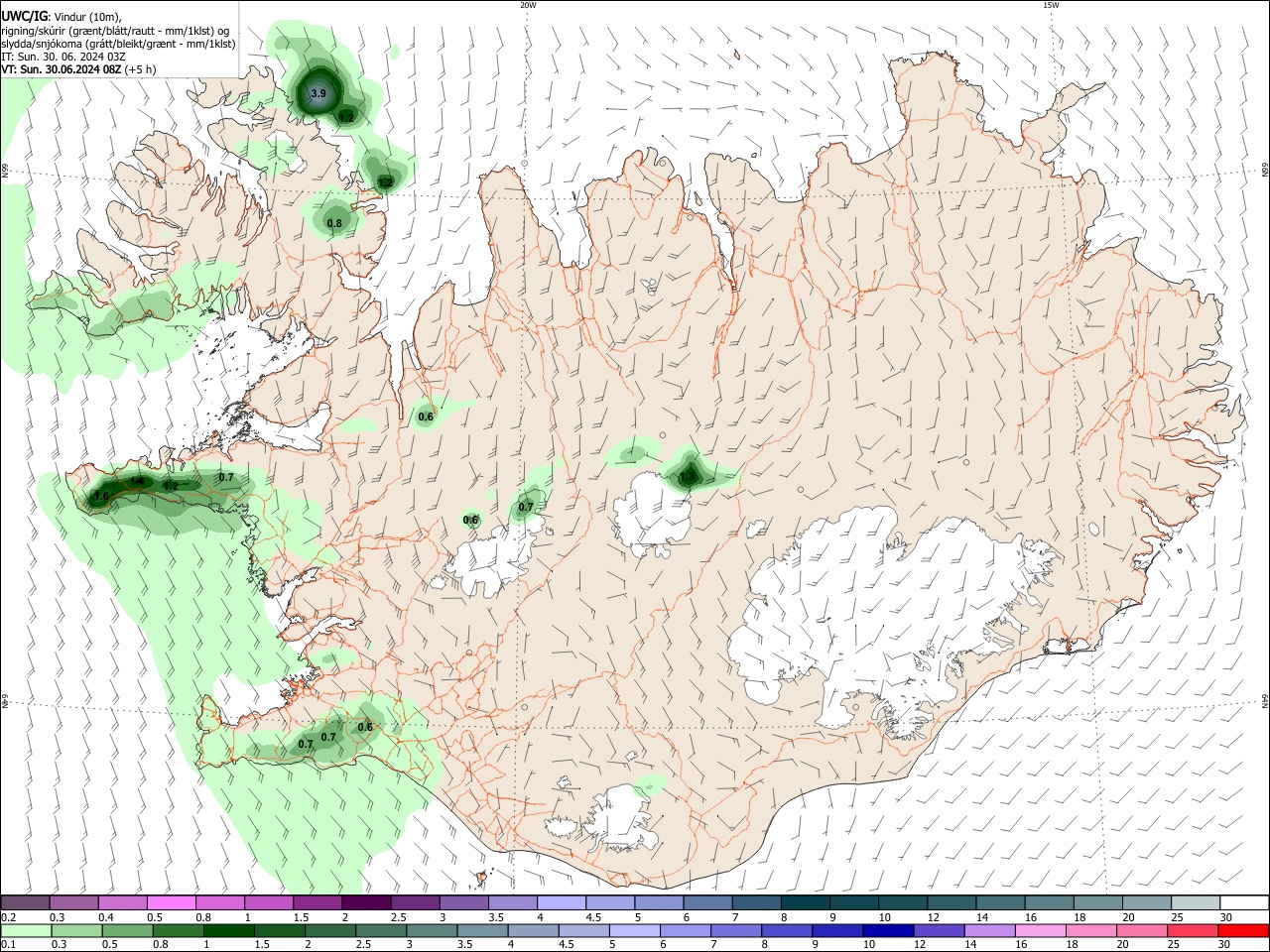The width and height of the screenshot is (1270, 952).
Task: Select the "slydda/snjókoma" legend description line
Action: click(118, 44)
